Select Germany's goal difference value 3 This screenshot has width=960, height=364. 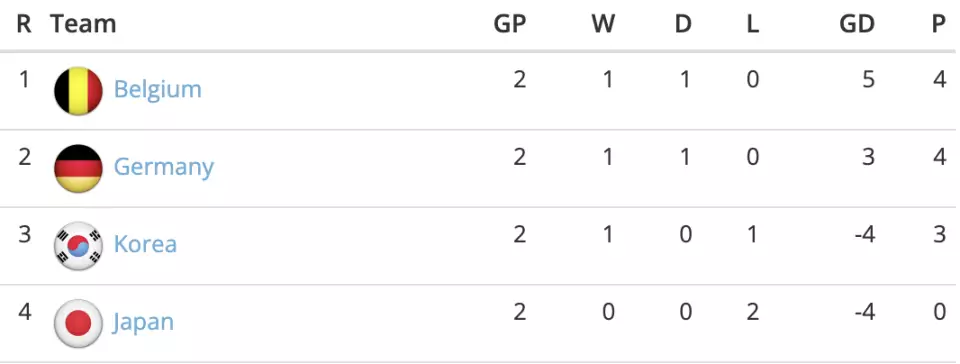(x=868, y=157)
